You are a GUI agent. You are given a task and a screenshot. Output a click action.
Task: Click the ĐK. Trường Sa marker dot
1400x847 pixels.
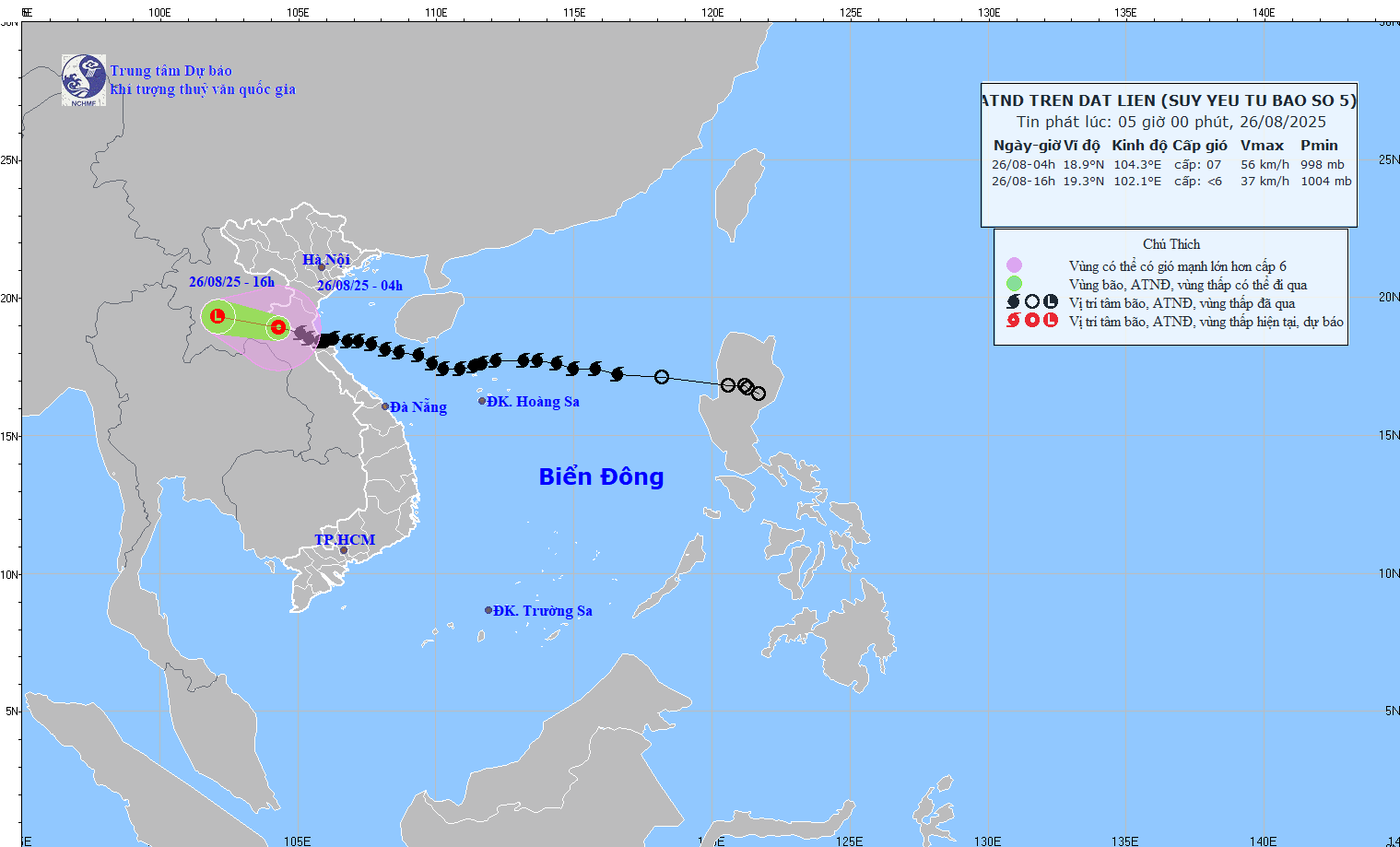[488, 608]
